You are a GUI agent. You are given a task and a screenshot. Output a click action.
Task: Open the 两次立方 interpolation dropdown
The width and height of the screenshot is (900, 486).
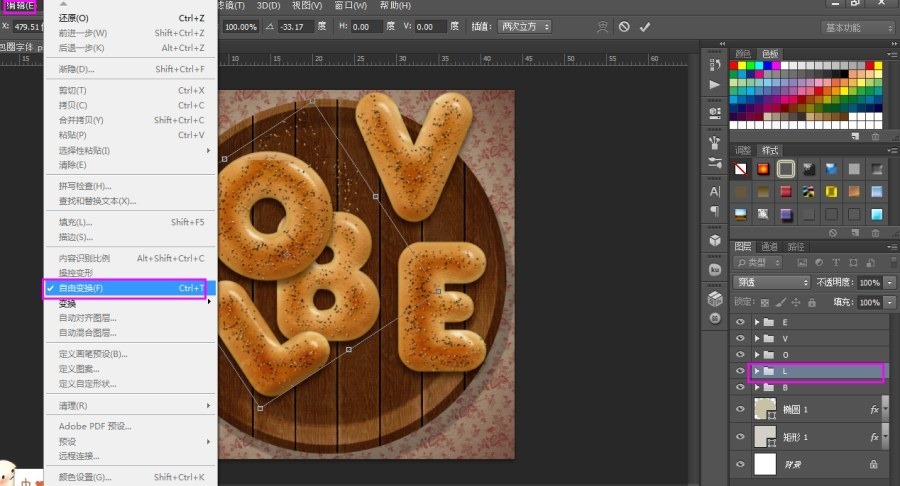[525, 26]
